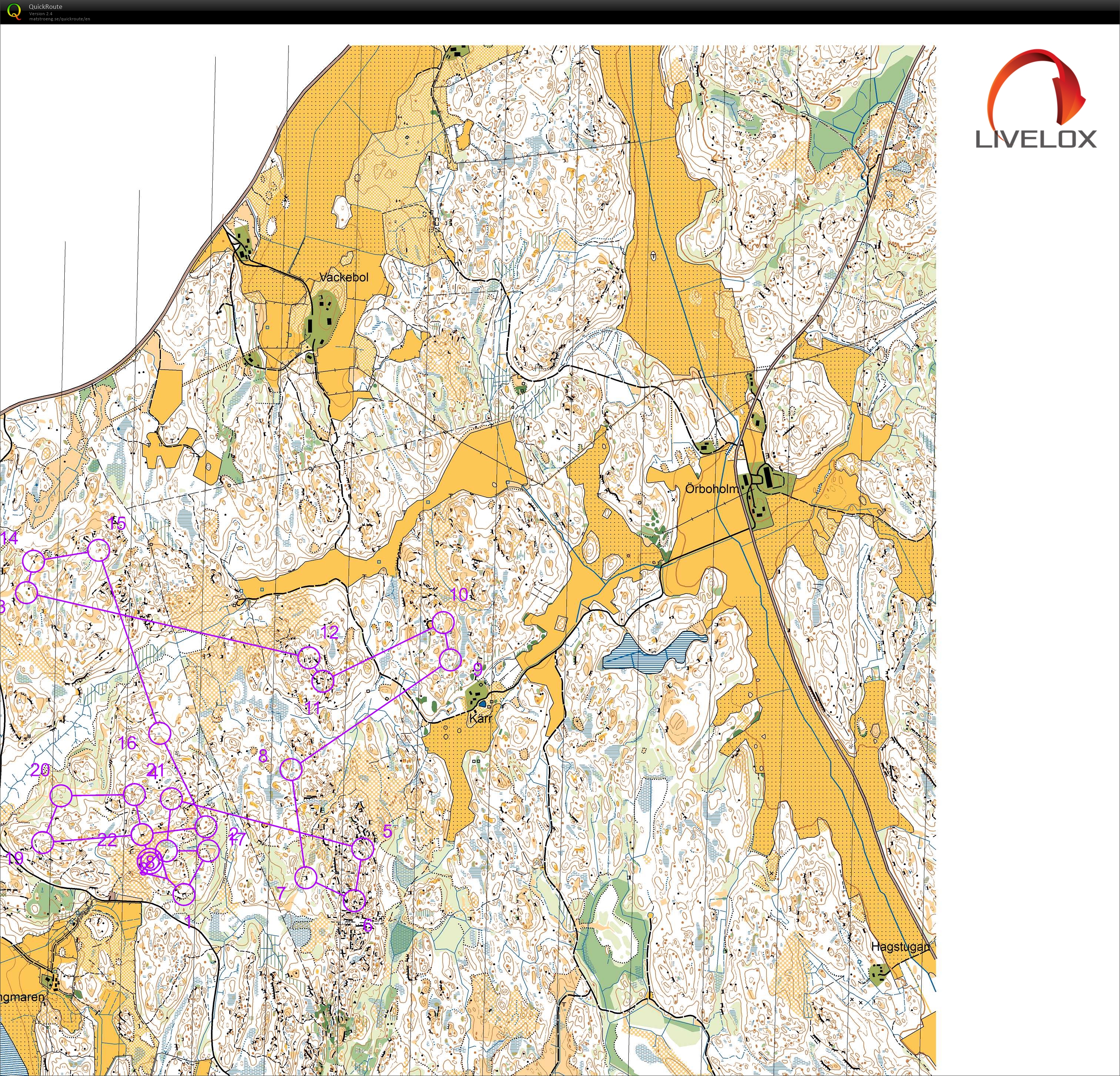Select control circle 1 on course

[x=184, y=894]
